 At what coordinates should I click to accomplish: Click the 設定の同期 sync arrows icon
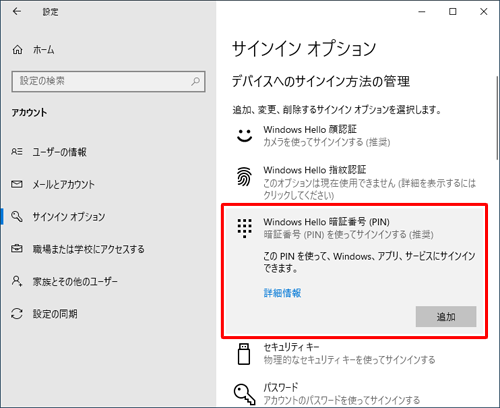pyautogui.click(x=17, y=313)
